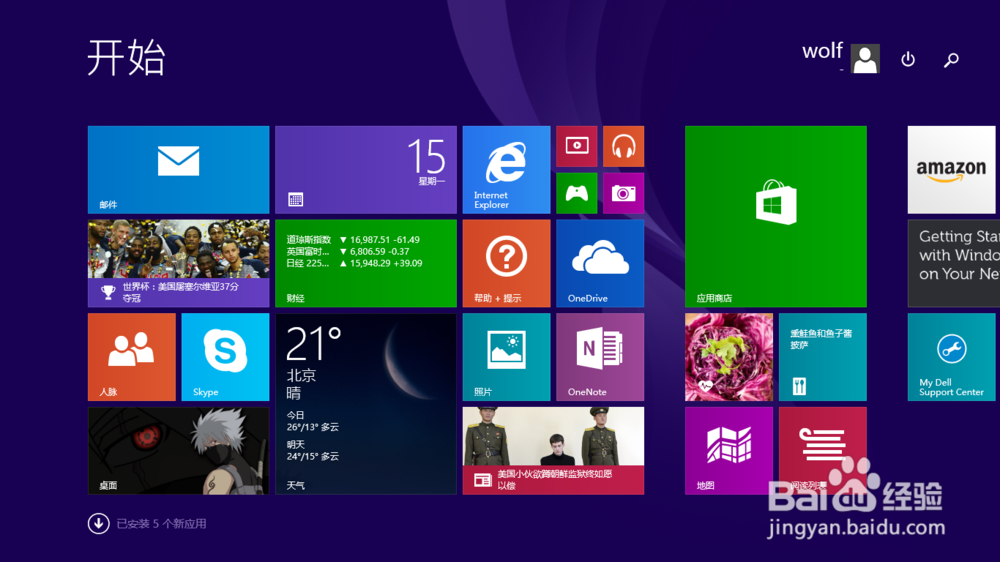The image size is (1000, 562).
Task: Open the Calendar tile showing 15
Action: [366, 170]
